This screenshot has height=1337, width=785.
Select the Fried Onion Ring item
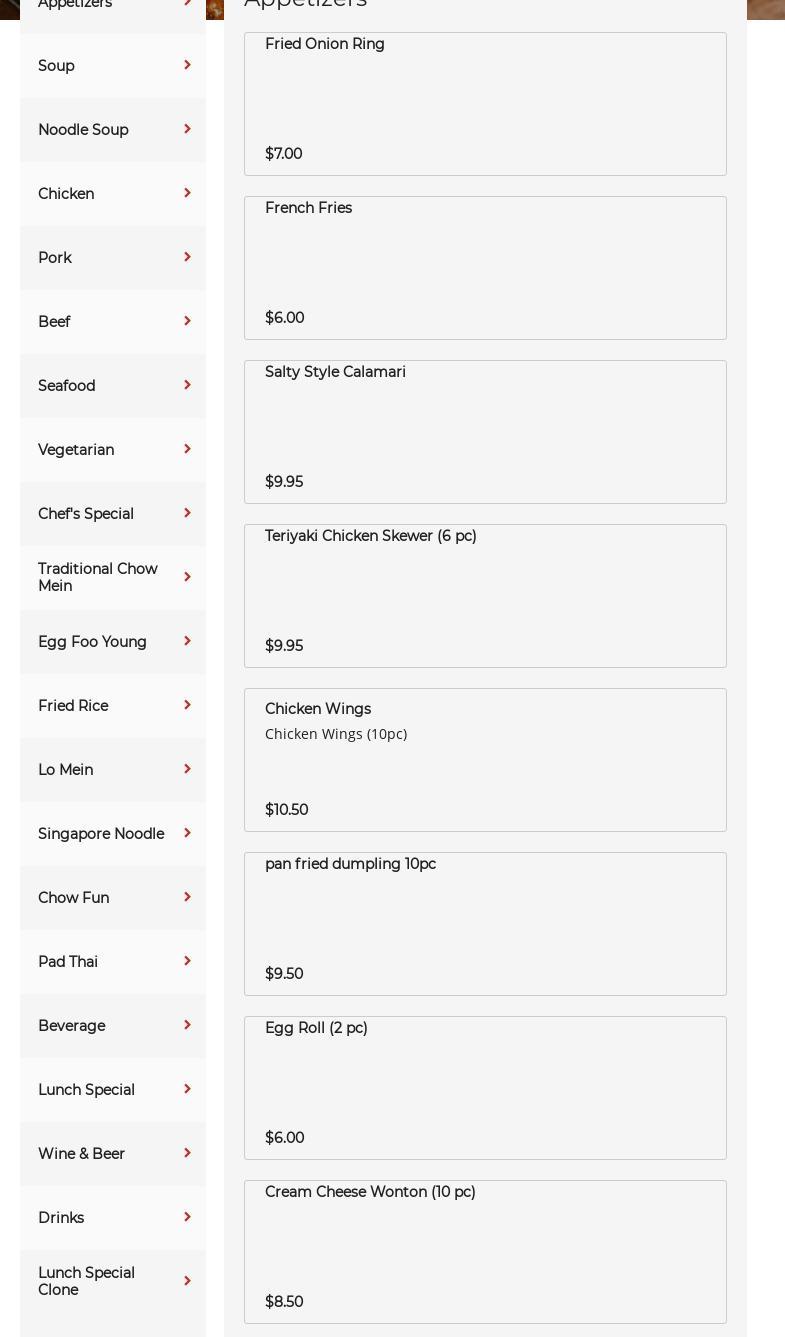pyautogui.click(x=485, y=104)
